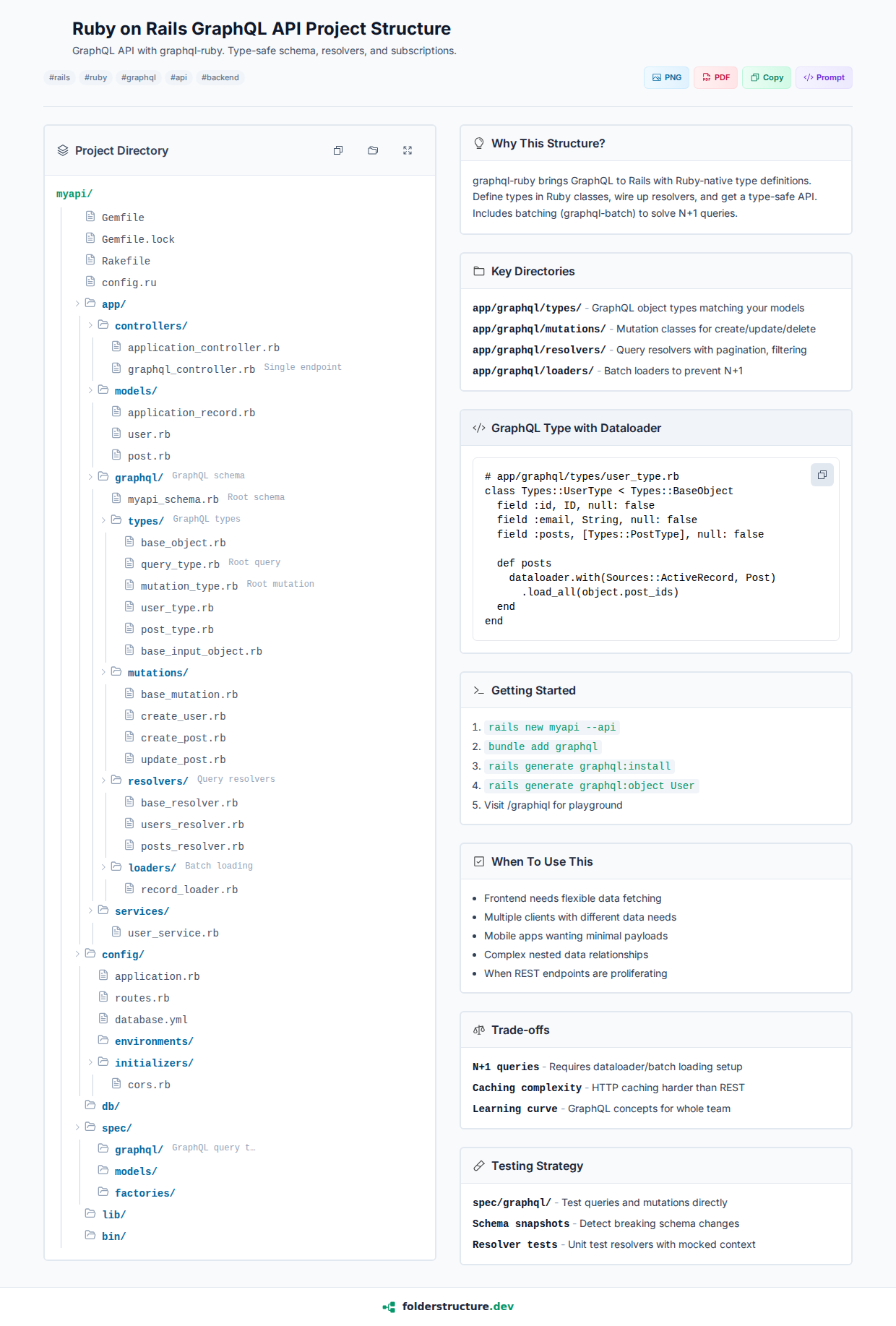Click the db/ folder icon
Screen dimensions: 896x1326
tap(90, 1105)
